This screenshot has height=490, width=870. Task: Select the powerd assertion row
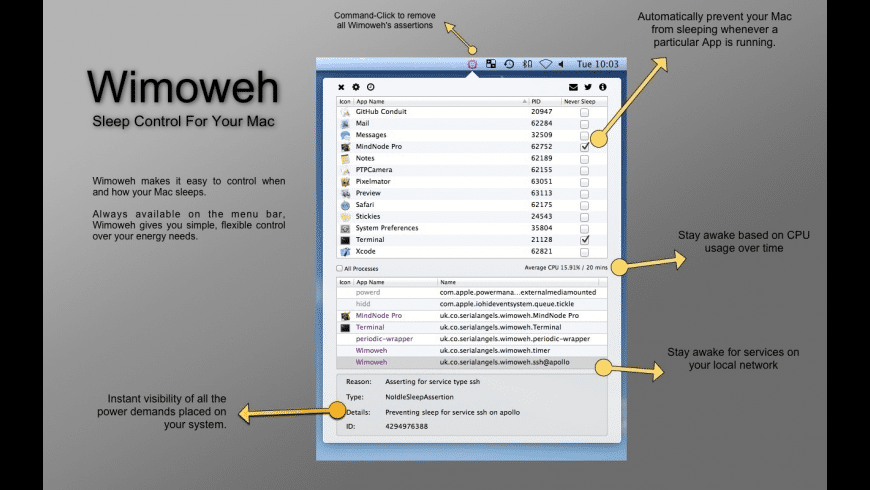pyautogui.click(x=472, y=292)
